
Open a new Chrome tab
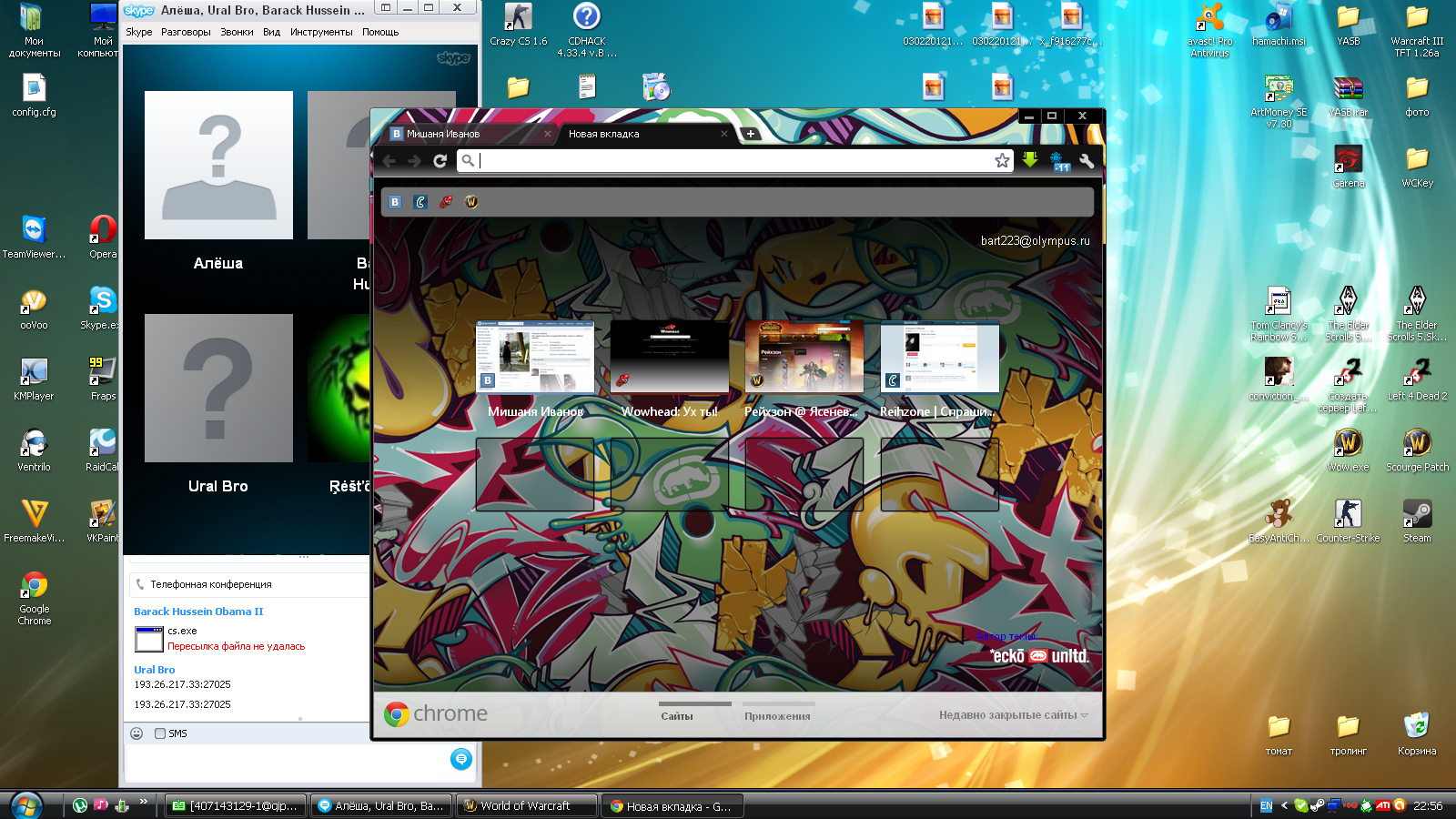751,134
